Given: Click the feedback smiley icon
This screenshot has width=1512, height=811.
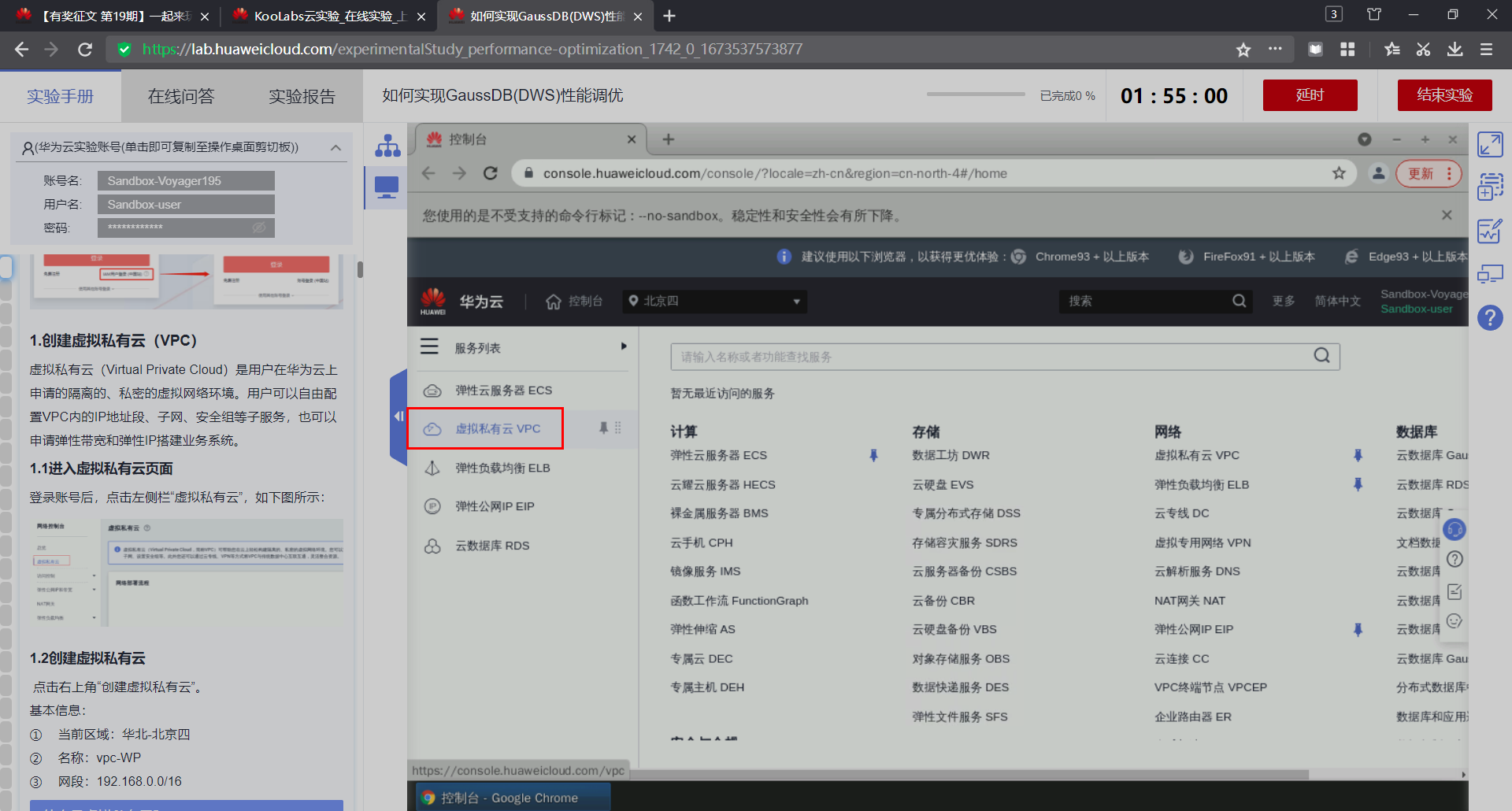Looking at the screenshot, I should (1455, 620).
